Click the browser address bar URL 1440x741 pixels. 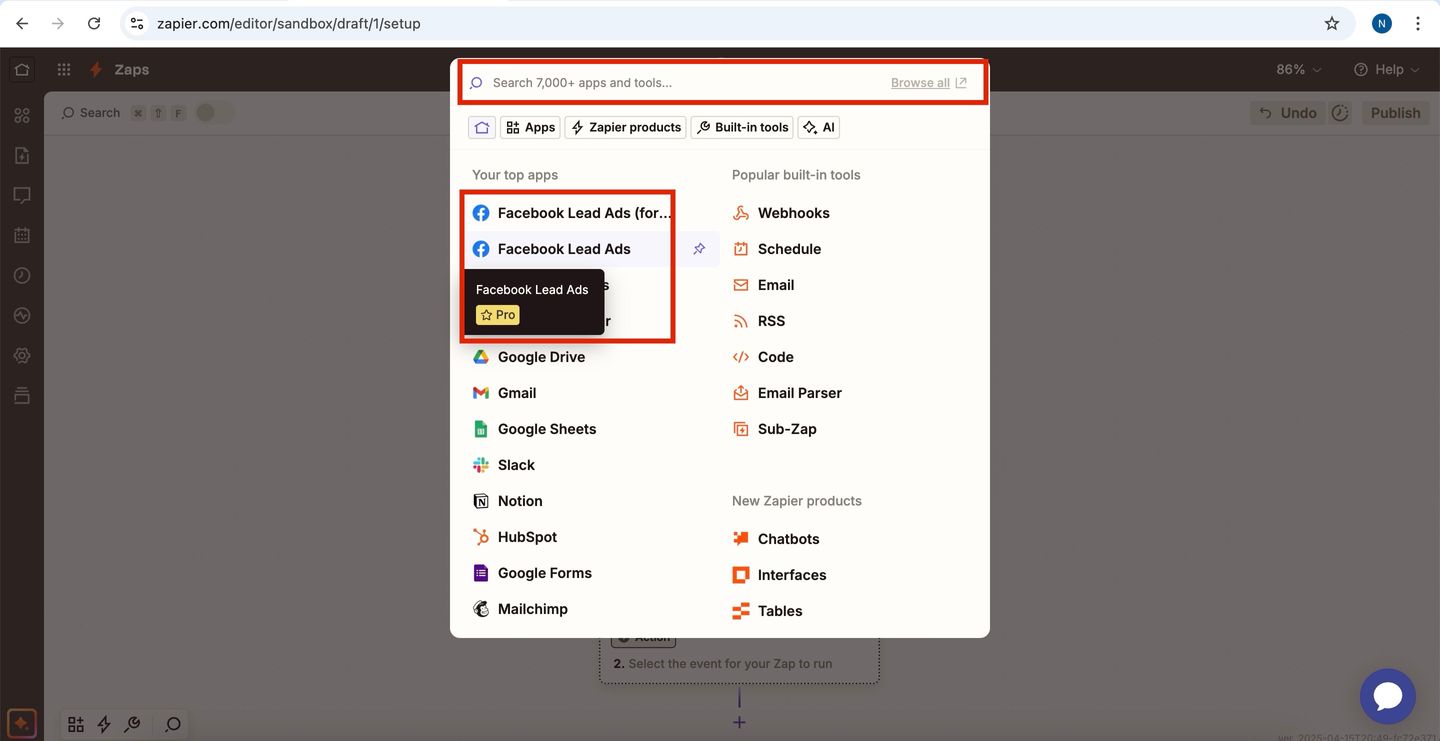[288, 23]
